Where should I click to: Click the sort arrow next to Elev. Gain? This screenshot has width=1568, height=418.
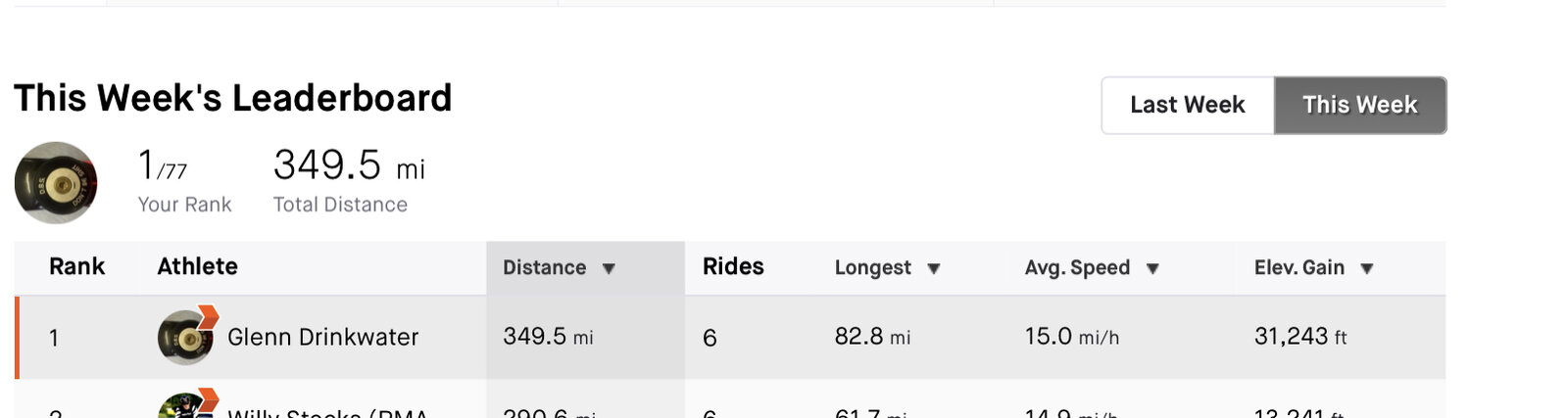1367,268
